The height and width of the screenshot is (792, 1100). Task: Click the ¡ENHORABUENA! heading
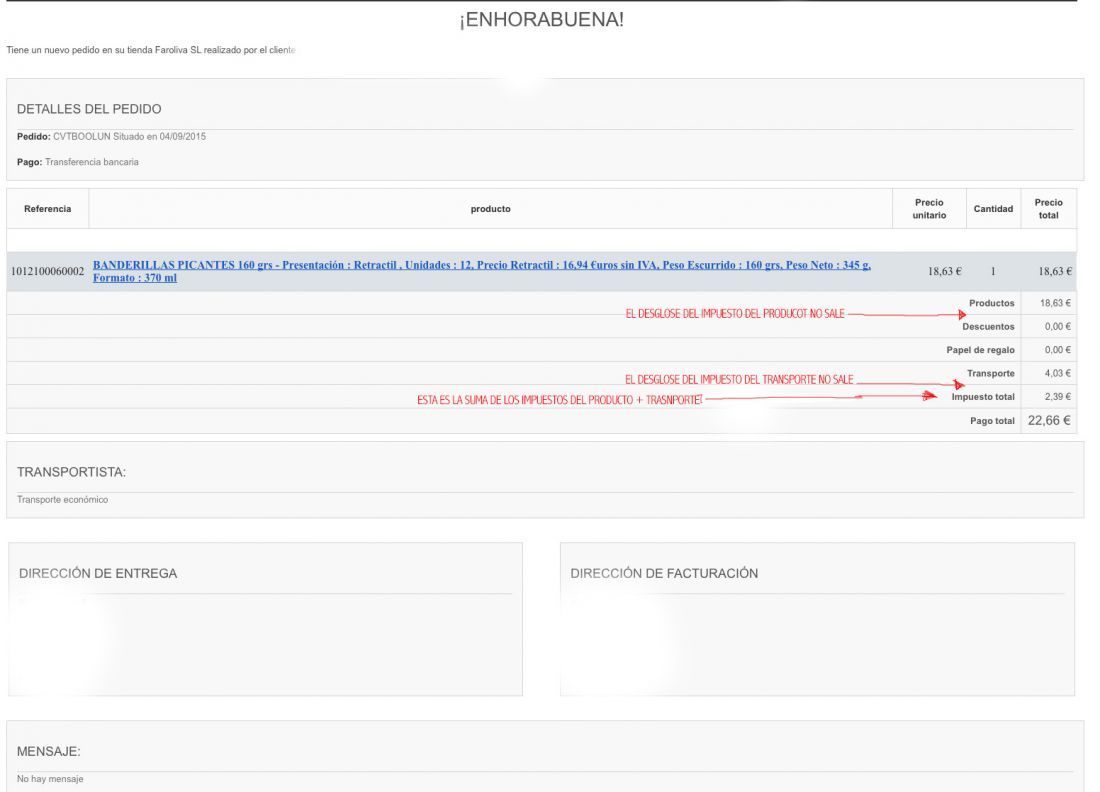542,20
